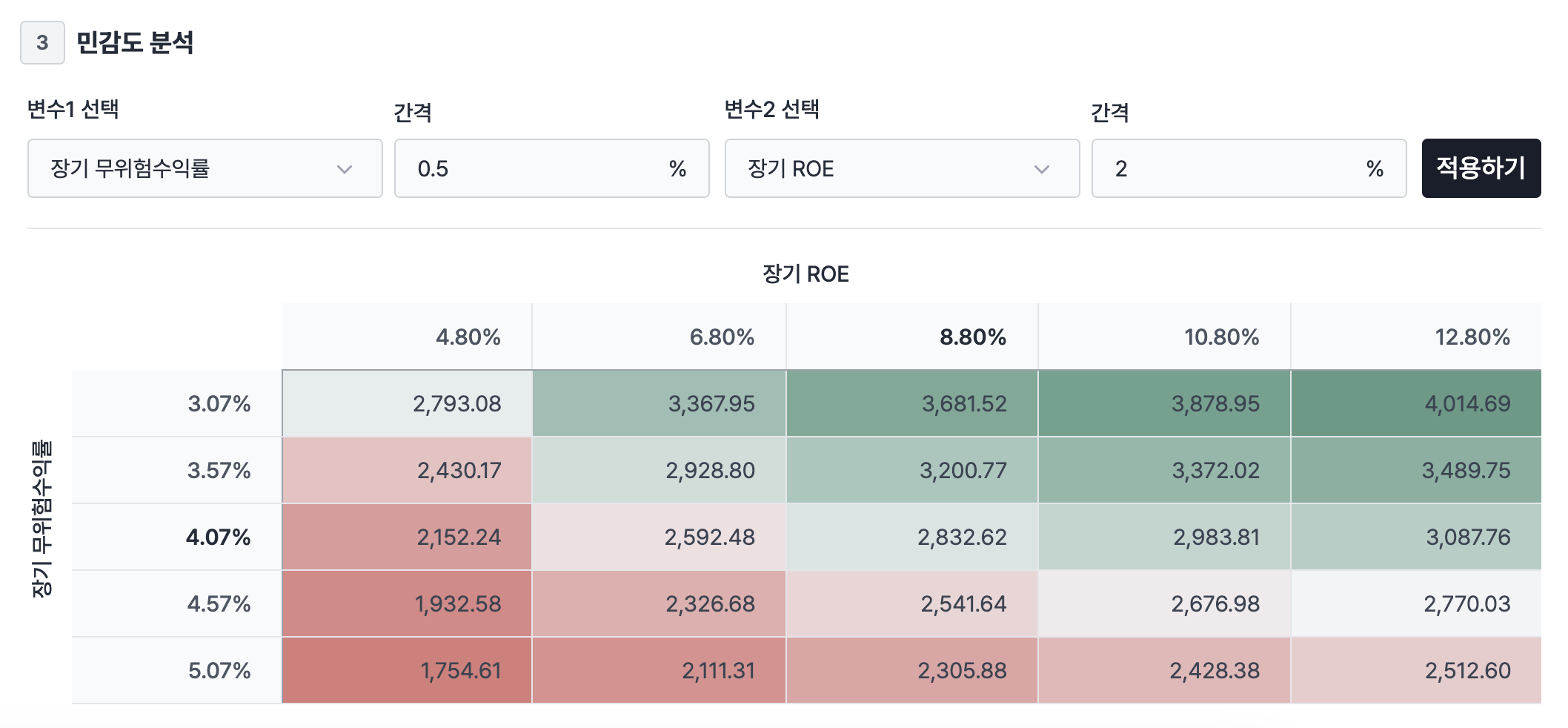The image size is (1568, 728).
Task: Click the cell with value 2,111.31
Action: [659, 670]
